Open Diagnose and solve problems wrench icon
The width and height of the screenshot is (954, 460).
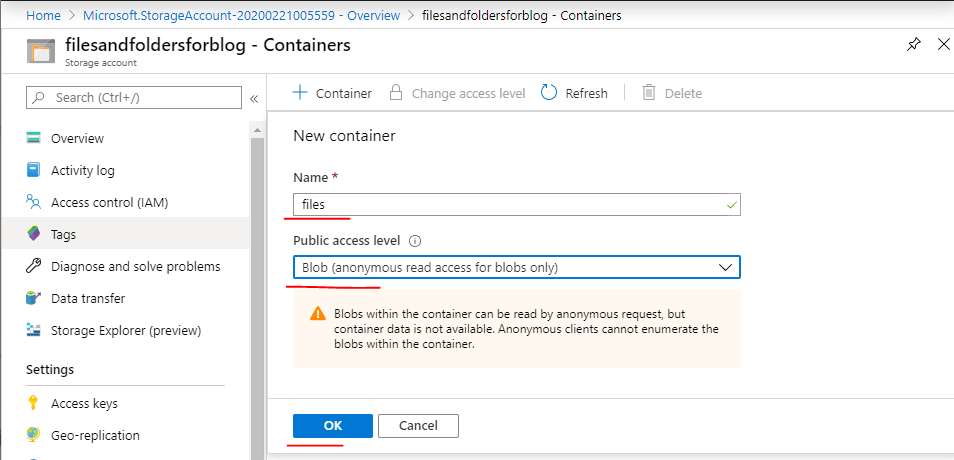[x=34, y=266]
